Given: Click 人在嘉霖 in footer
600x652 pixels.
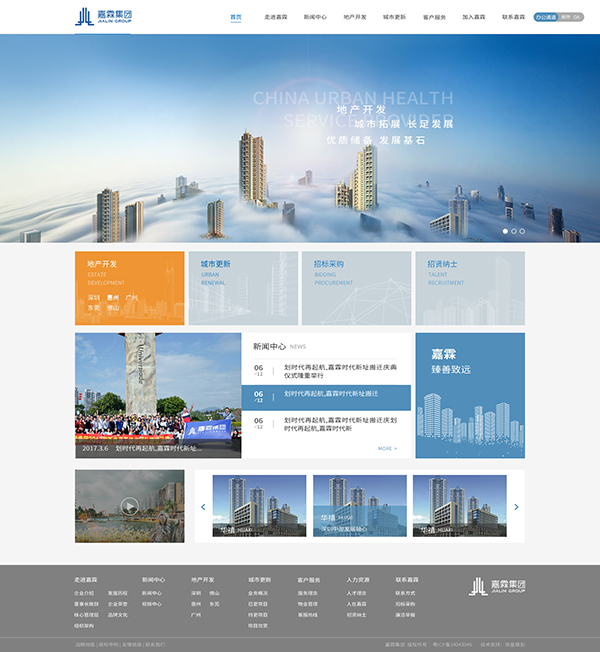Looking at the screenshot, I should pos(357,604).
